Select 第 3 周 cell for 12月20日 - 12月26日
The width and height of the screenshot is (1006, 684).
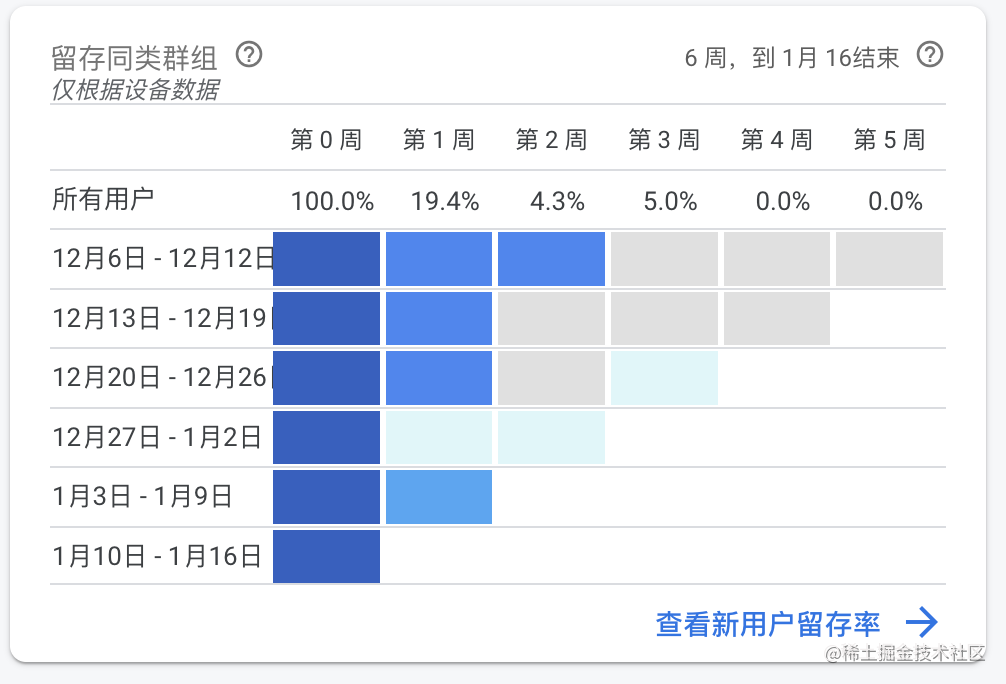664,378
